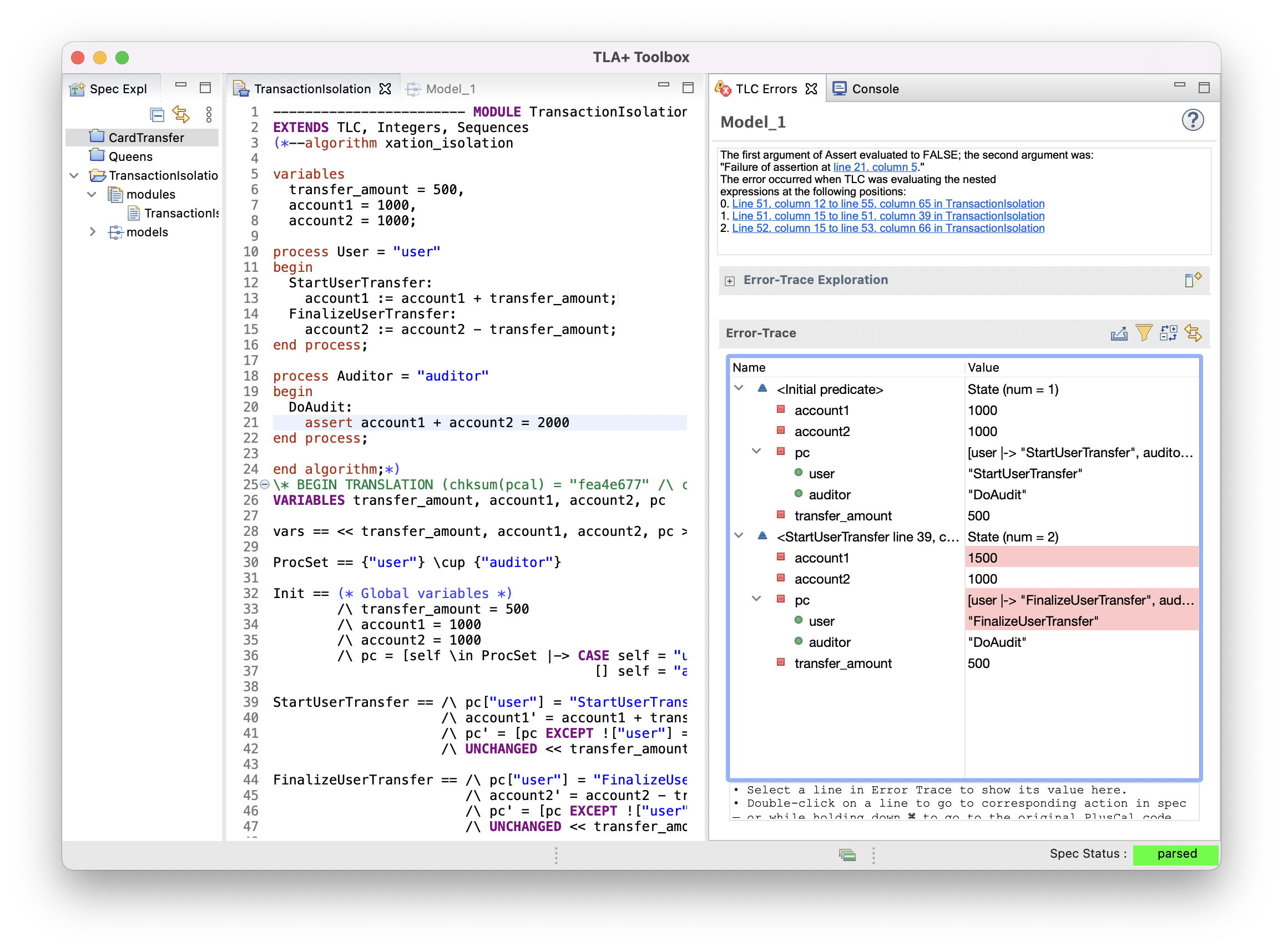This screenshot has height=952, width=1283.
Task: Select the highlighted pc value in State 2
Action: click(1082, 600)
